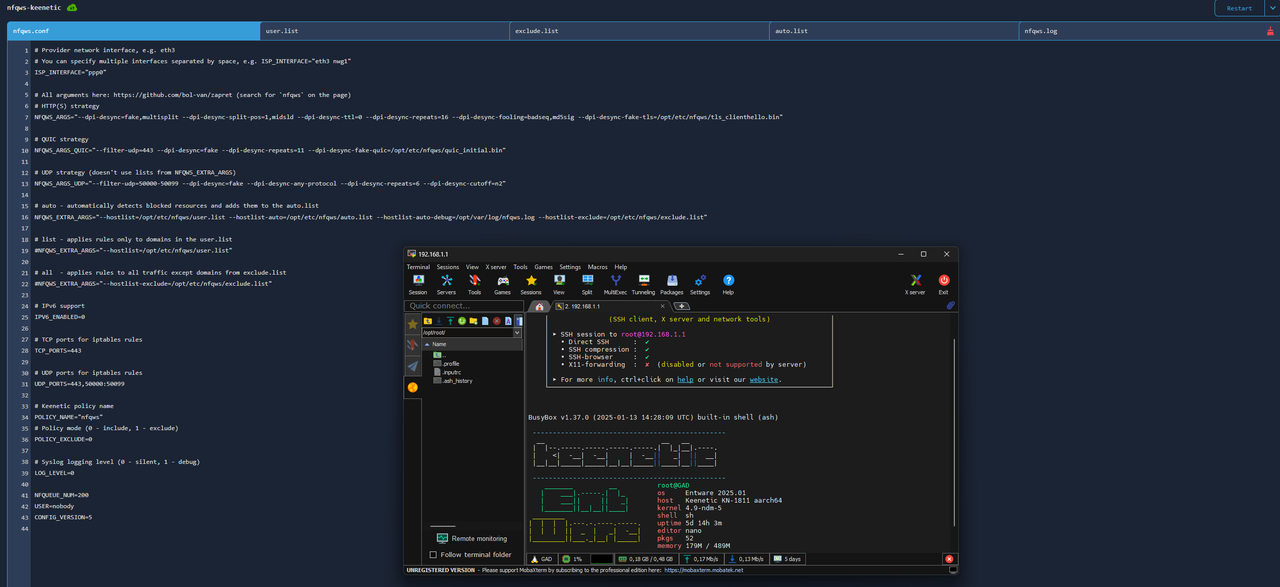This screenshot has height=587, width=1280.
Task: Select the nfqws.conf tab
Action: point(133,31)
